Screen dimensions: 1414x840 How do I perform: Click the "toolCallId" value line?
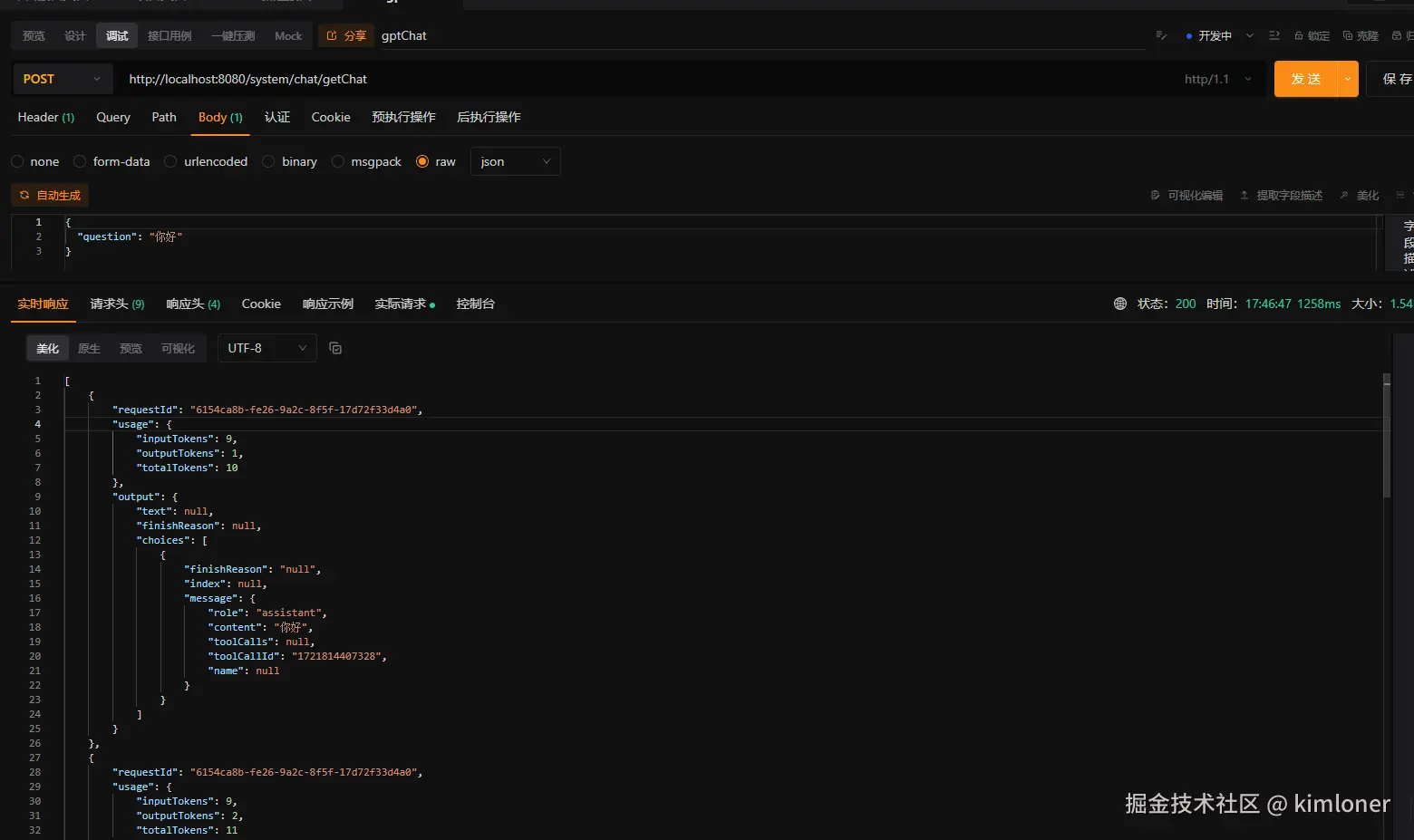click(297, 656)
